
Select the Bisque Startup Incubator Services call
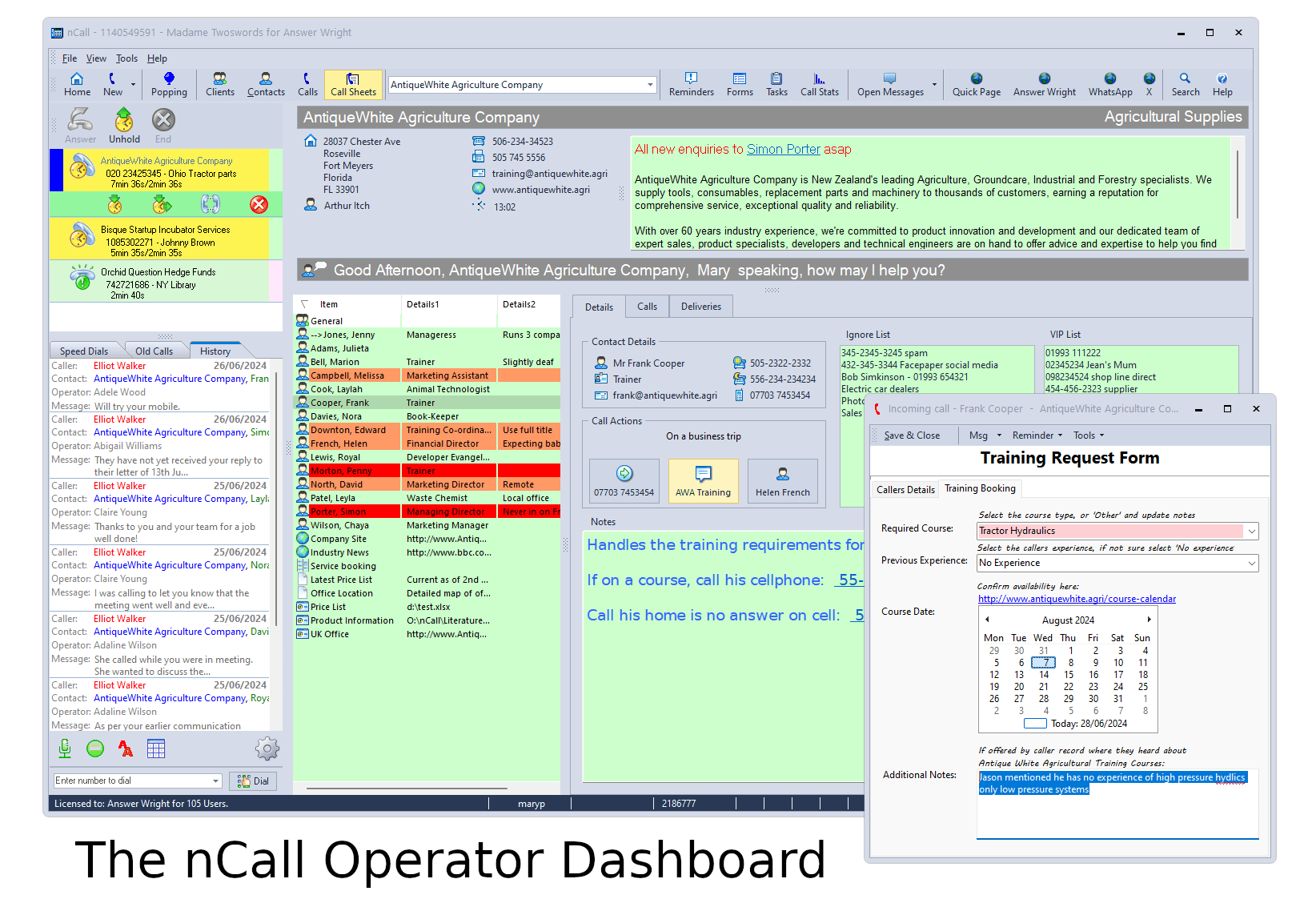166,239
